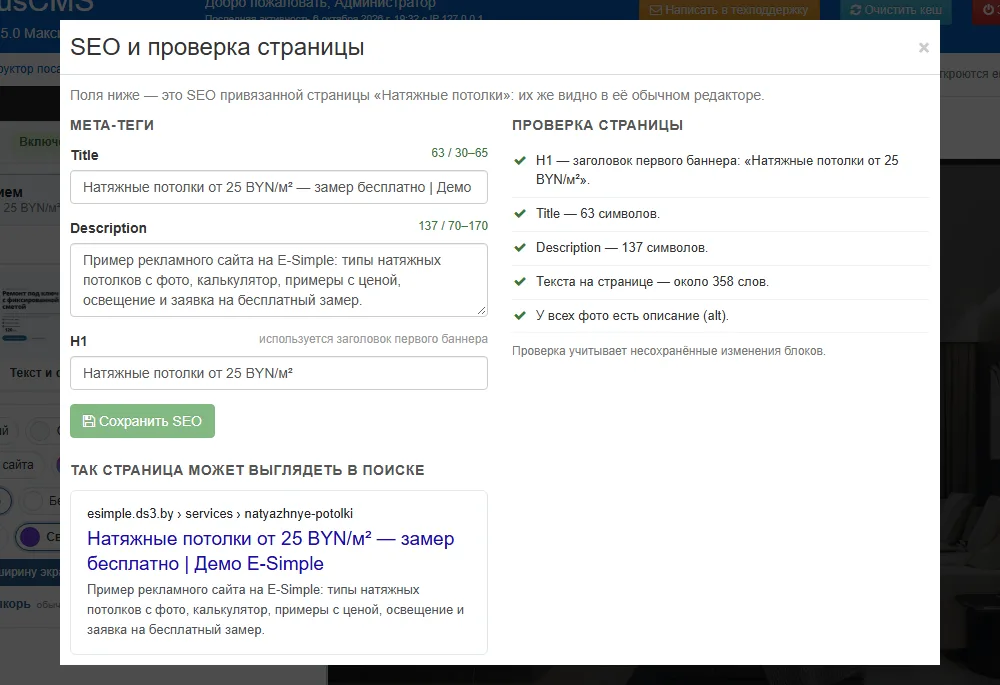
Task: Click the dialog title SEO и проверка страницы
Action: (x=217, y=47)
